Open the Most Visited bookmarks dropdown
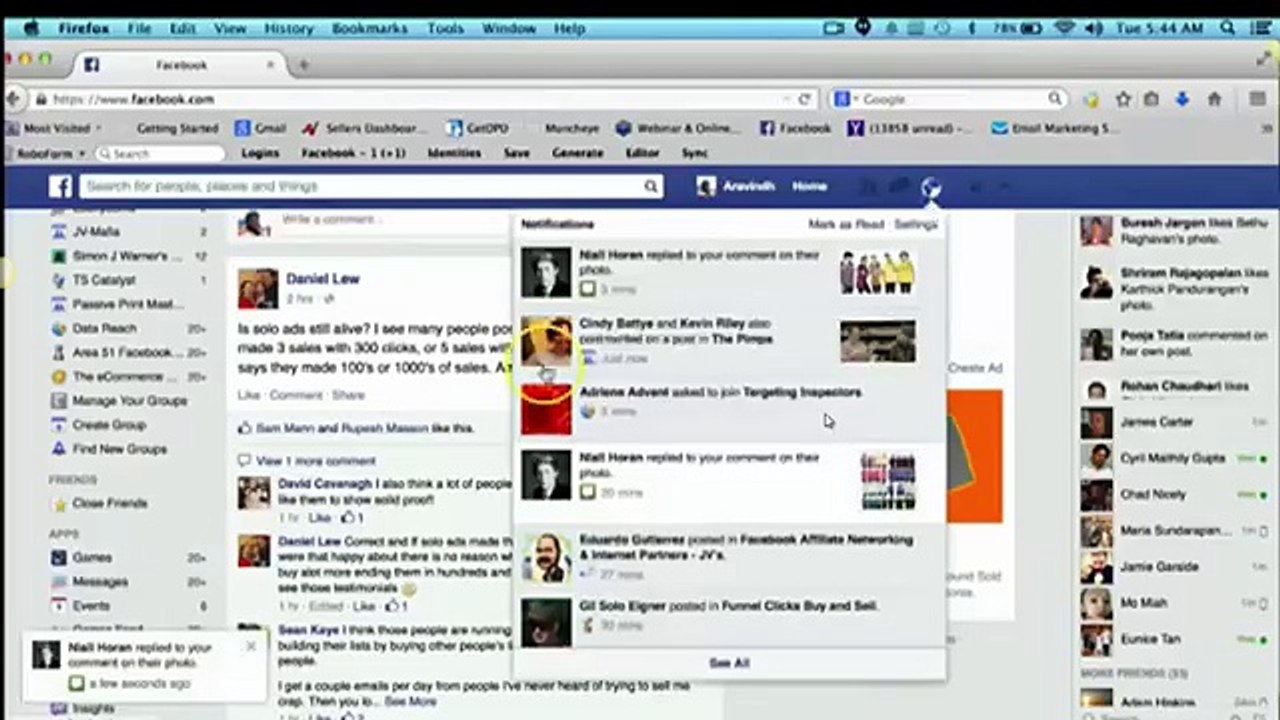The image size is (1280, 720). click(x=56, y=128)
